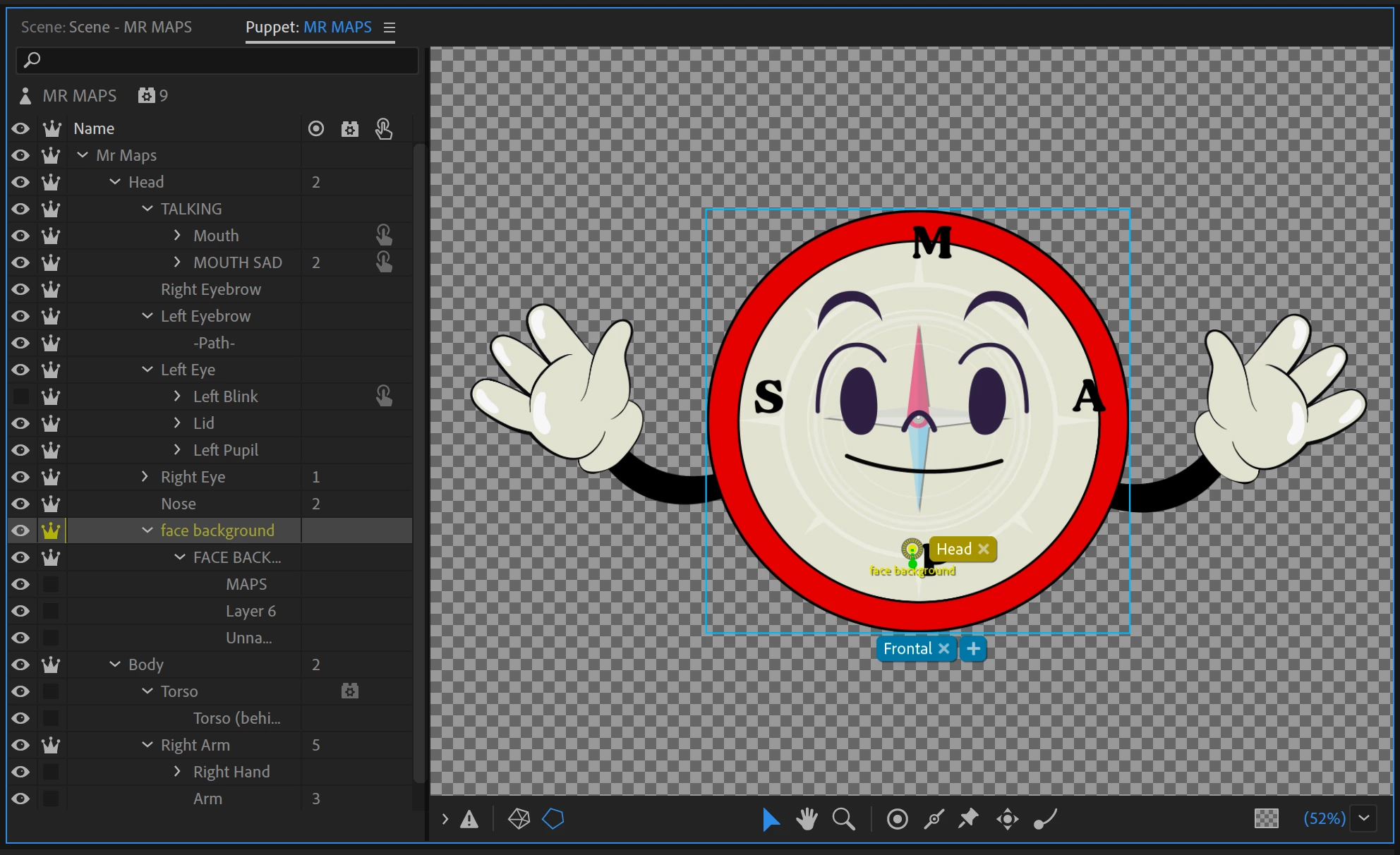Remove the Frontal tag
This screenshot has height=855, width=1400.
[x=943, y=648]
